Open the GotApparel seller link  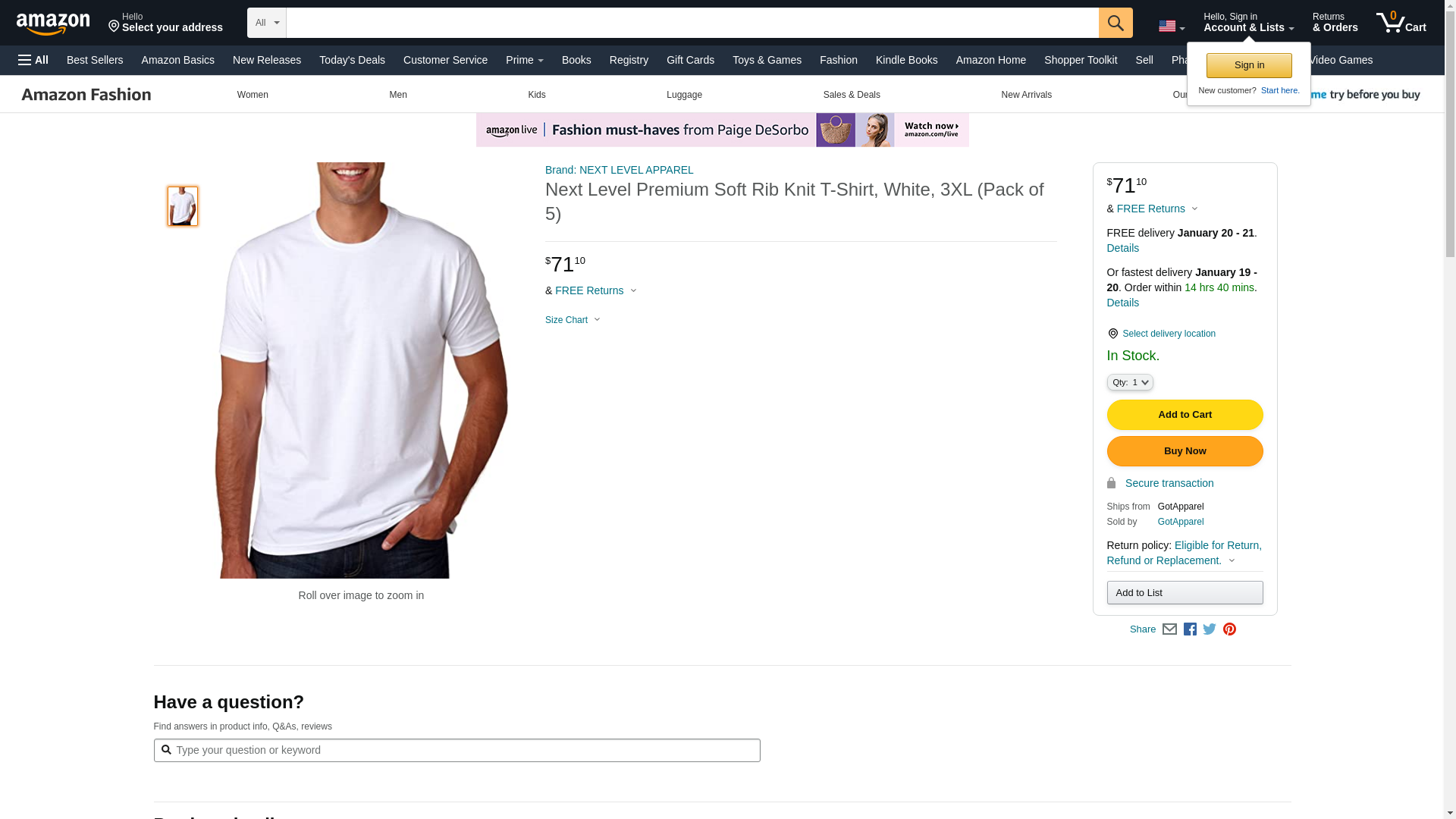tap(1180, 522)
